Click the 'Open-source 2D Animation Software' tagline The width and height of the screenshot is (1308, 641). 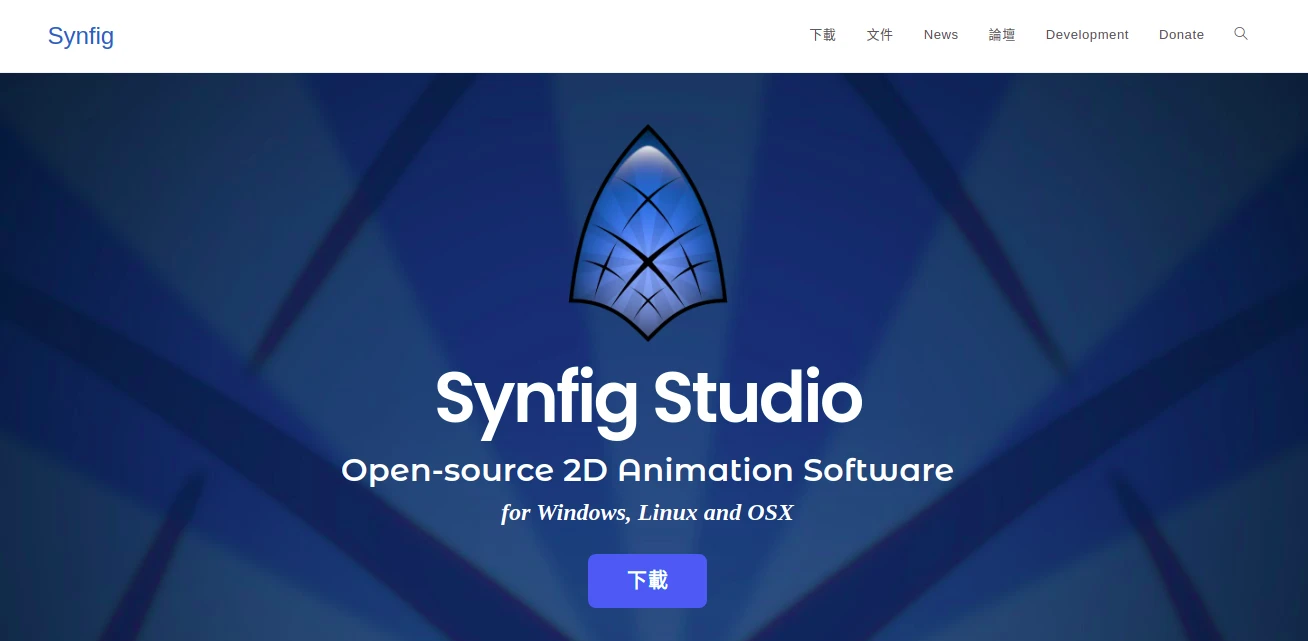[x=647, y=470]
